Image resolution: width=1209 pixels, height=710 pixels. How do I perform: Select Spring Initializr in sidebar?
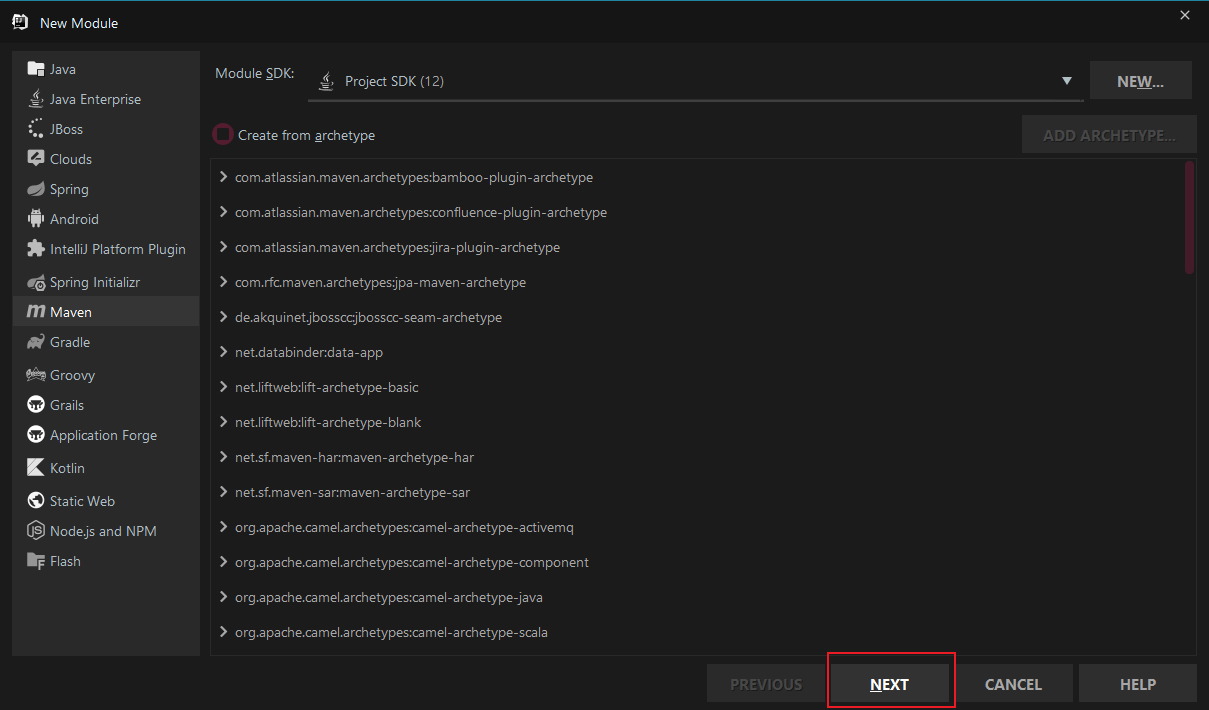[x=95, y=282]
